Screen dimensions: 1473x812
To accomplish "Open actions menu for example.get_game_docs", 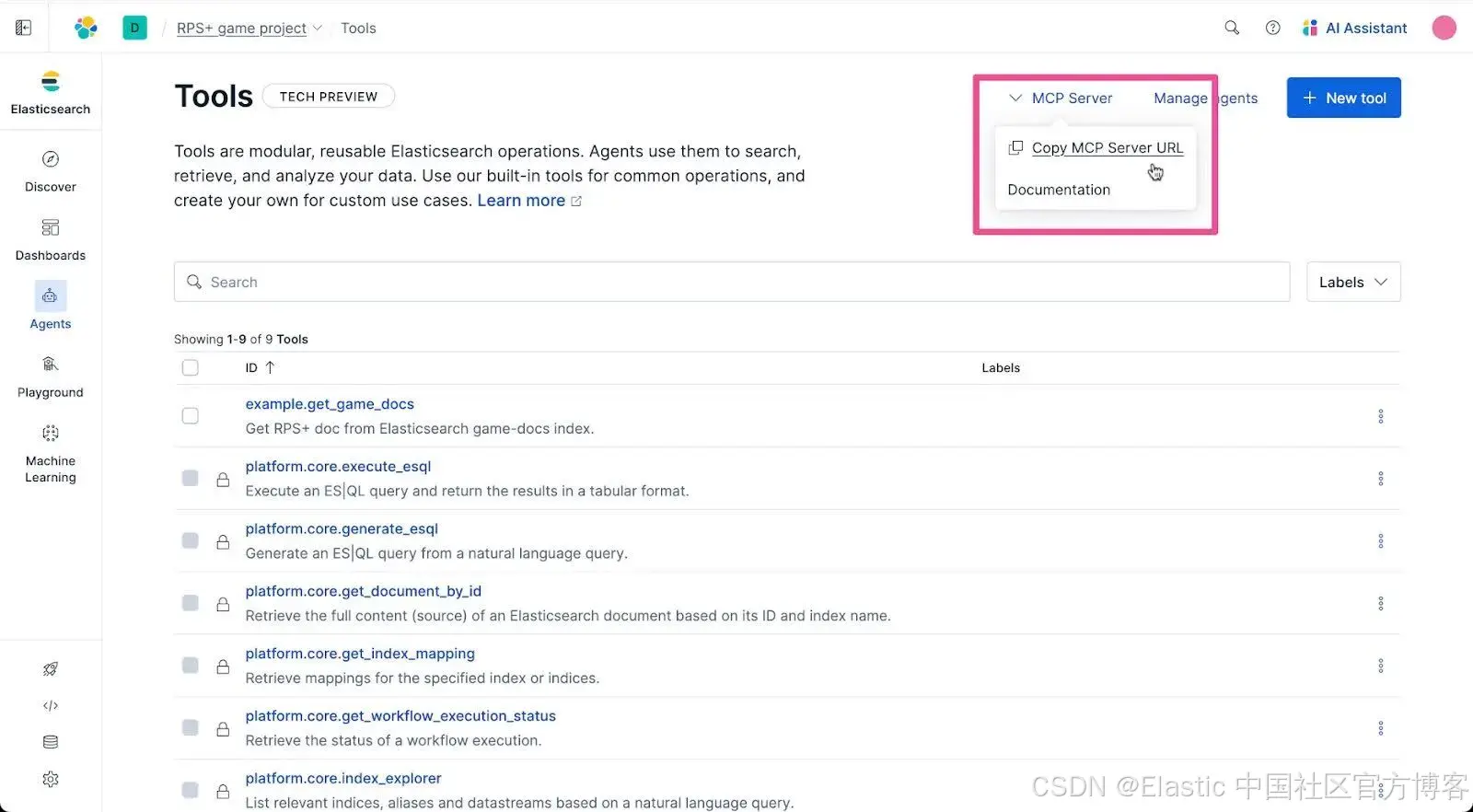I will click(x=1380, y=416).
